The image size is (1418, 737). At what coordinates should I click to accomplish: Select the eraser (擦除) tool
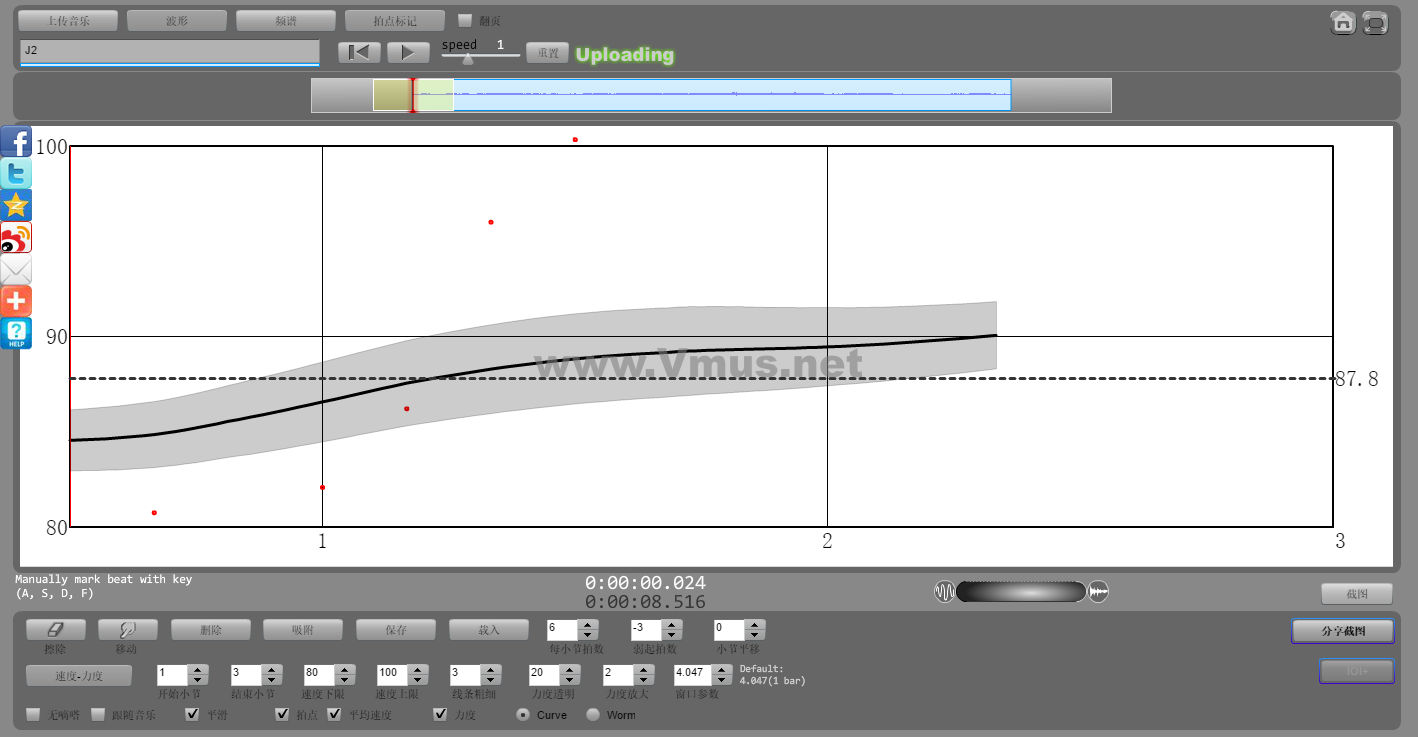click(x=55, y=629)
